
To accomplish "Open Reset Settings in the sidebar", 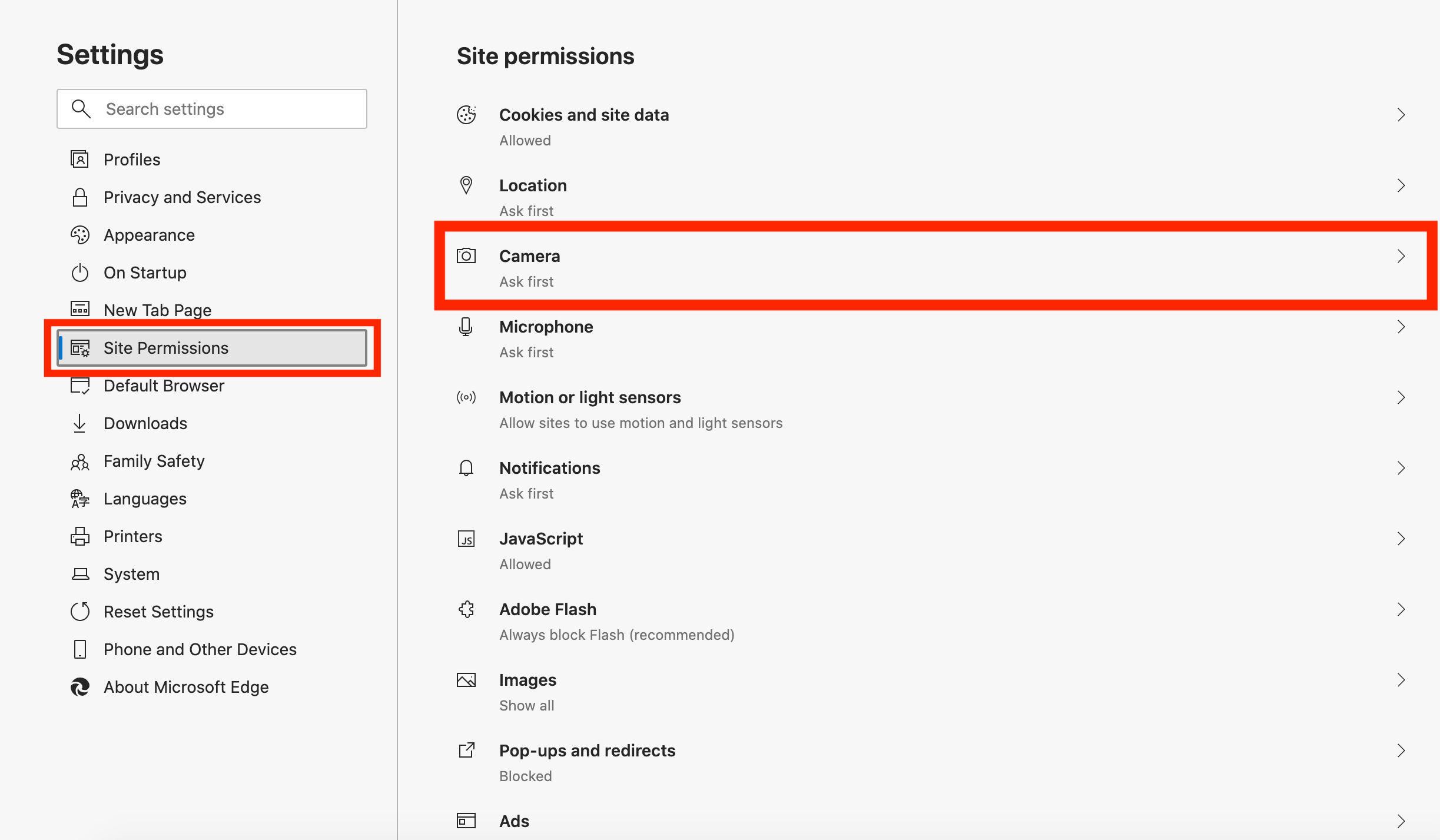I will (158, 612).
